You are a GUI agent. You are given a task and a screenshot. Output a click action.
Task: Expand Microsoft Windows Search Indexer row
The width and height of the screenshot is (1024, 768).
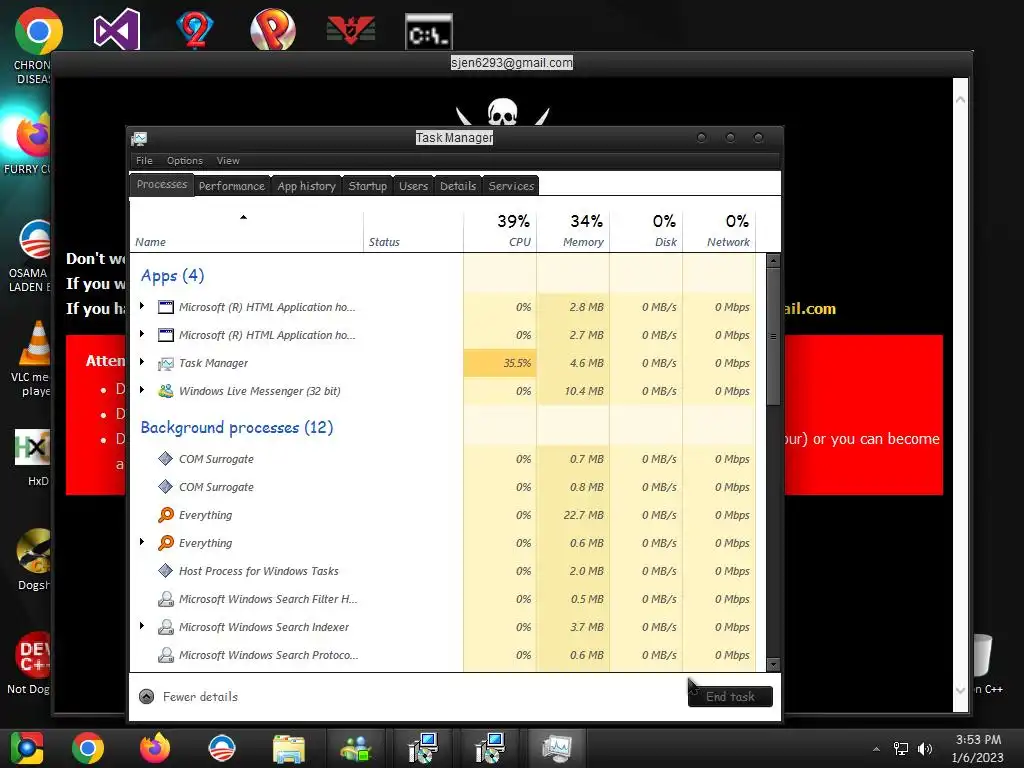(x=142, y=626)
